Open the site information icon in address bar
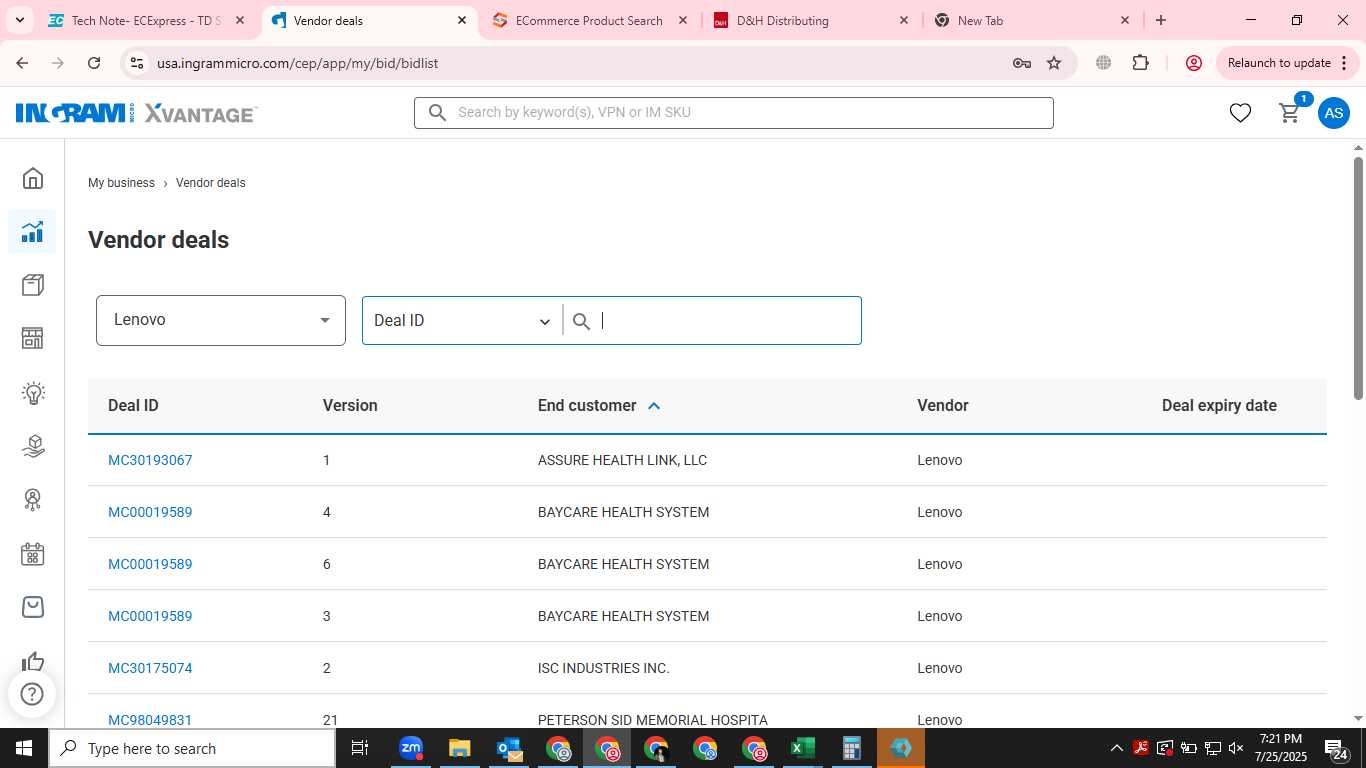Viewport: 1366px width, 768px height. pos(137,63)
